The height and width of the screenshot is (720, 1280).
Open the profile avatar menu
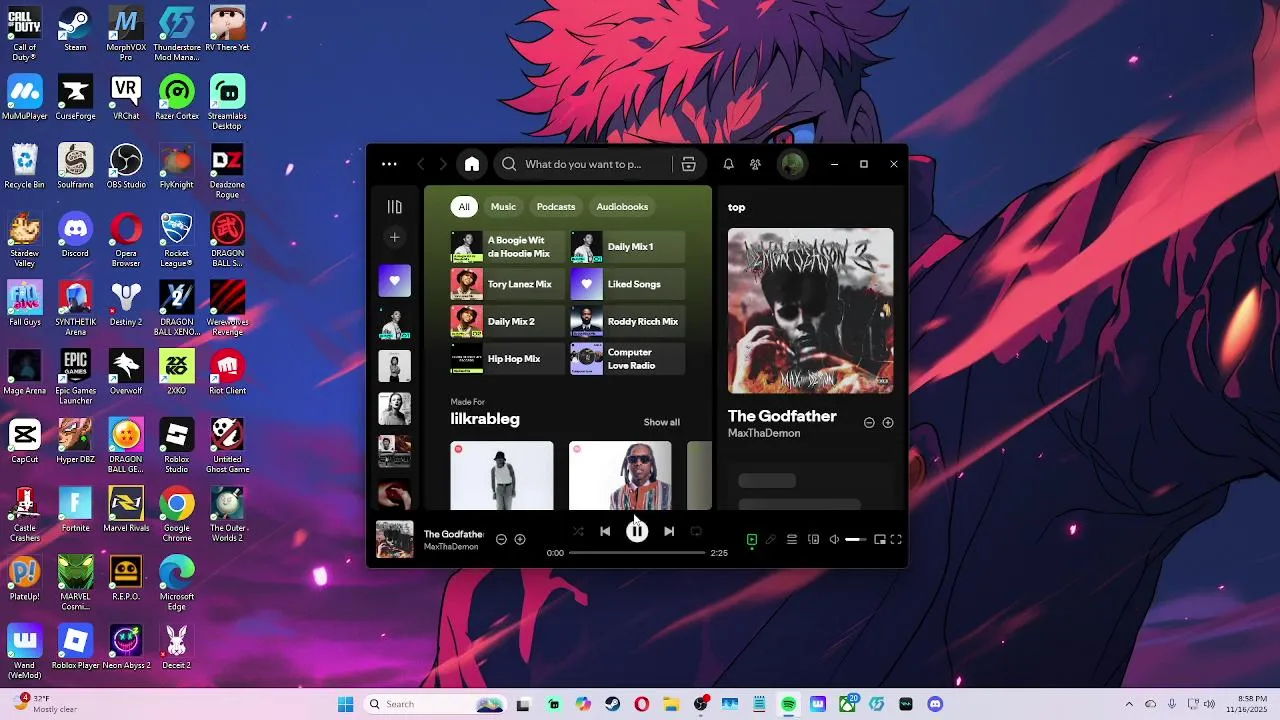point(792,164)
